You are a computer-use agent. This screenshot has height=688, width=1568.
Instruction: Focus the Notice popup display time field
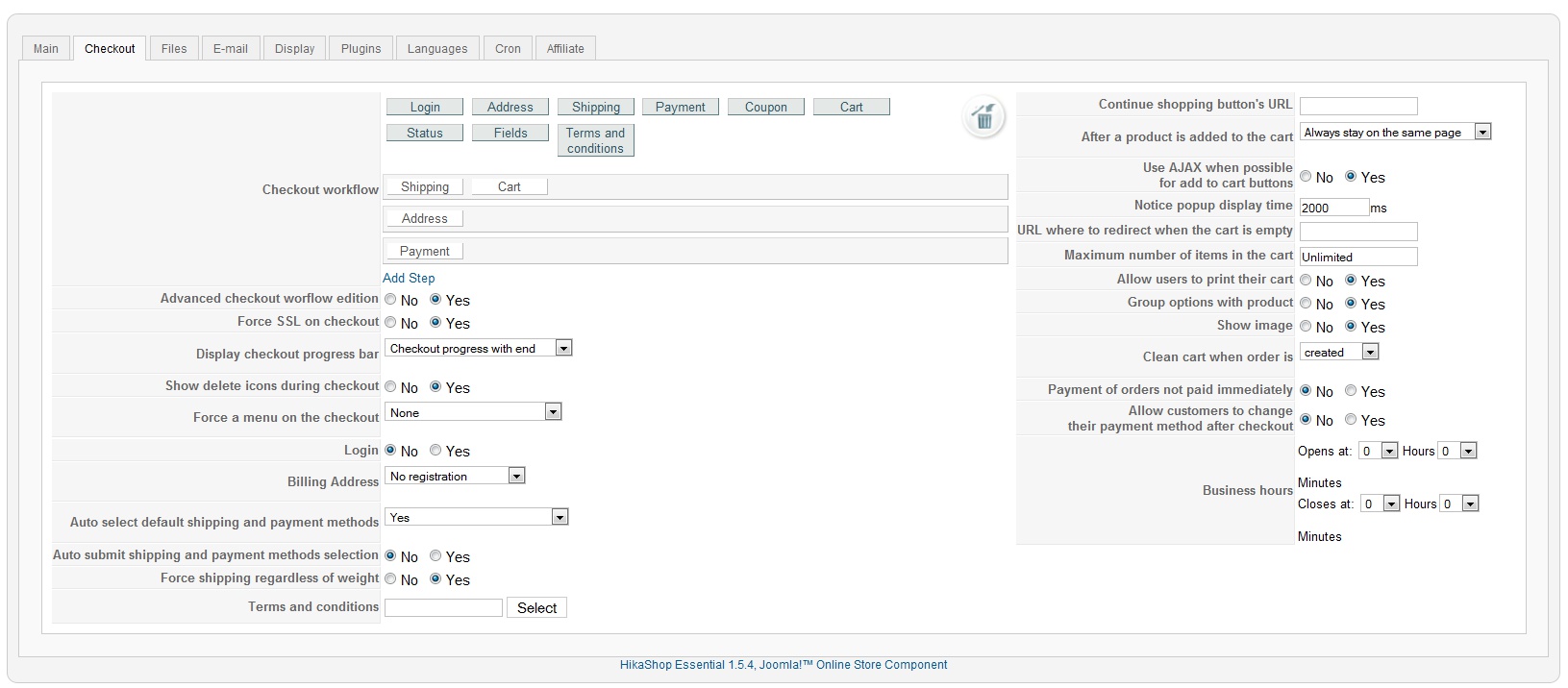(x=1333, y=208)
